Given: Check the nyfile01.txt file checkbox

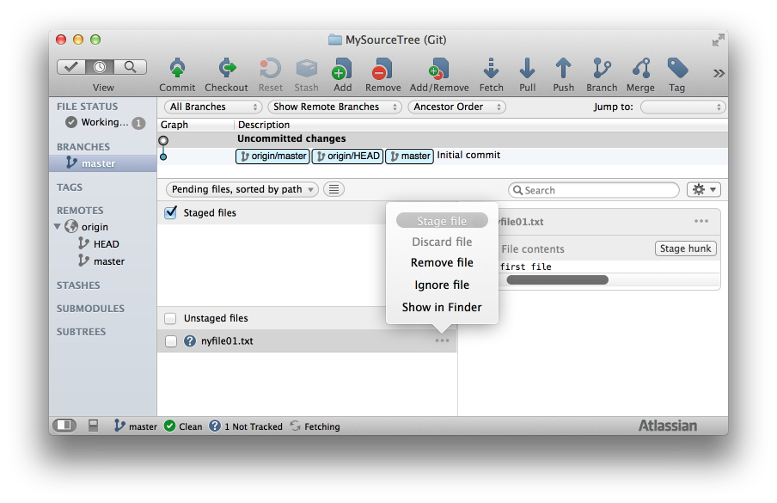Looking at the screenshot, I should [x=170, y=341].
